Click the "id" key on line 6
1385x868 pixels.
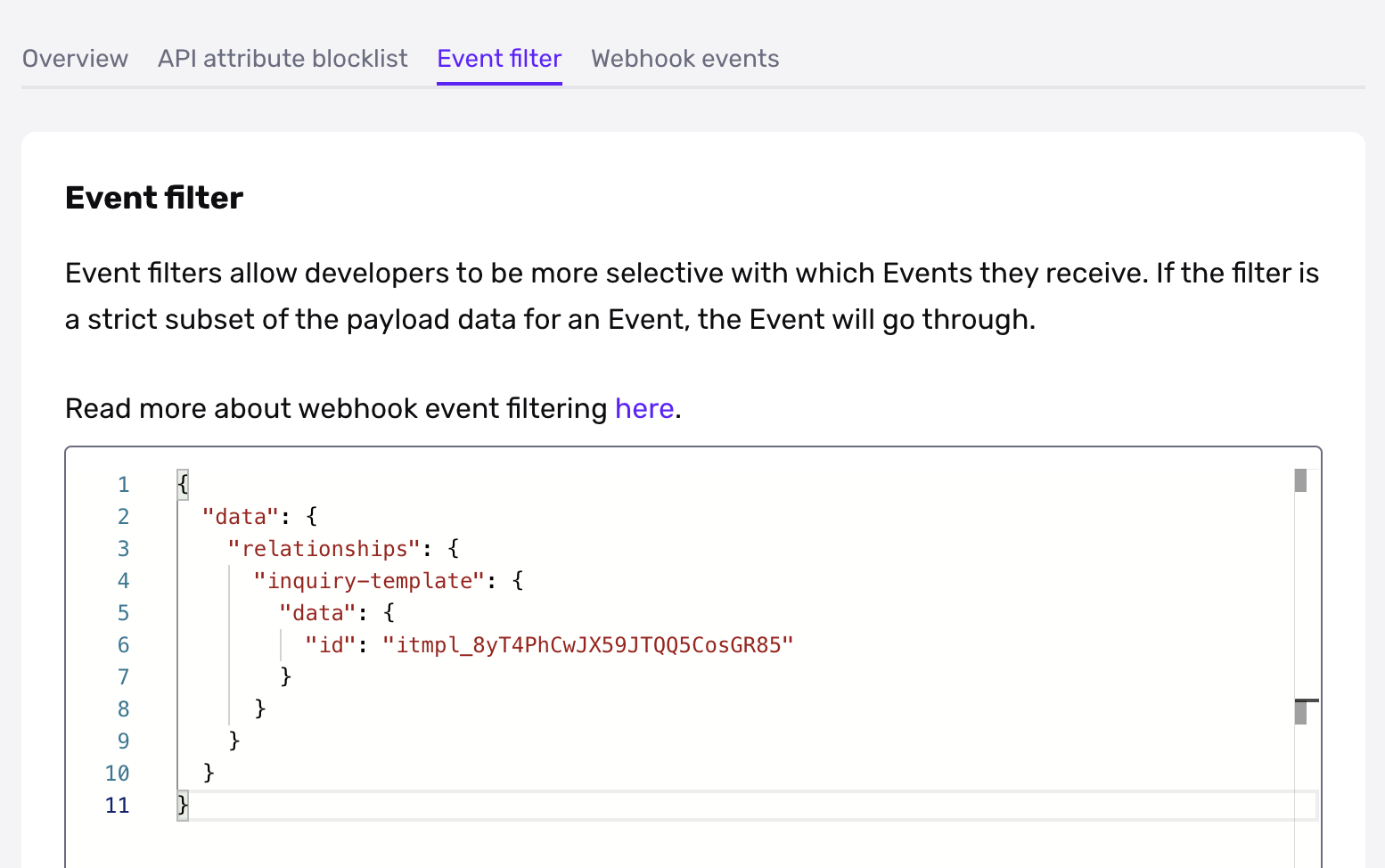(x=331, y=644)
